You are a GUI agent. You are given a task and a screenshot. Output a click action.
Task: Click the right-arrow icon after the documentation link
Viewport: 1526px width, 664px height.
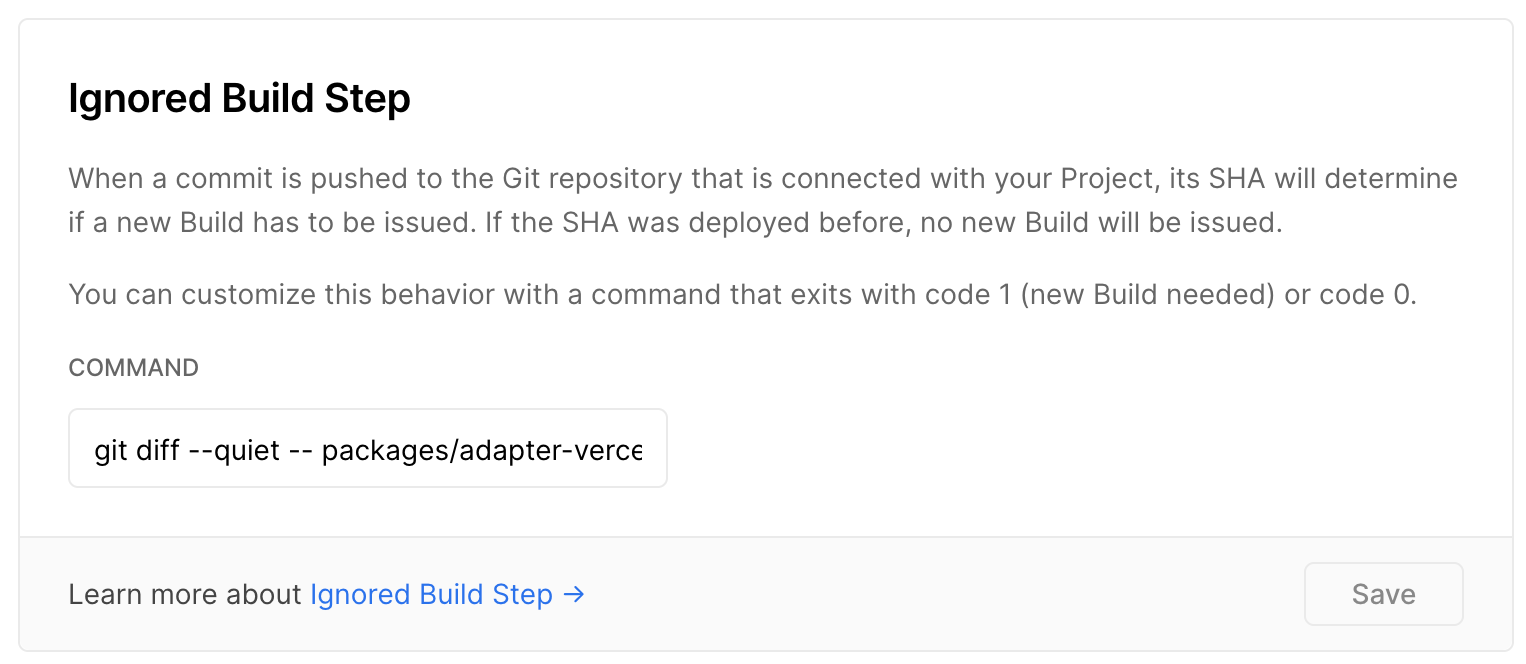[x=575, y=594]
